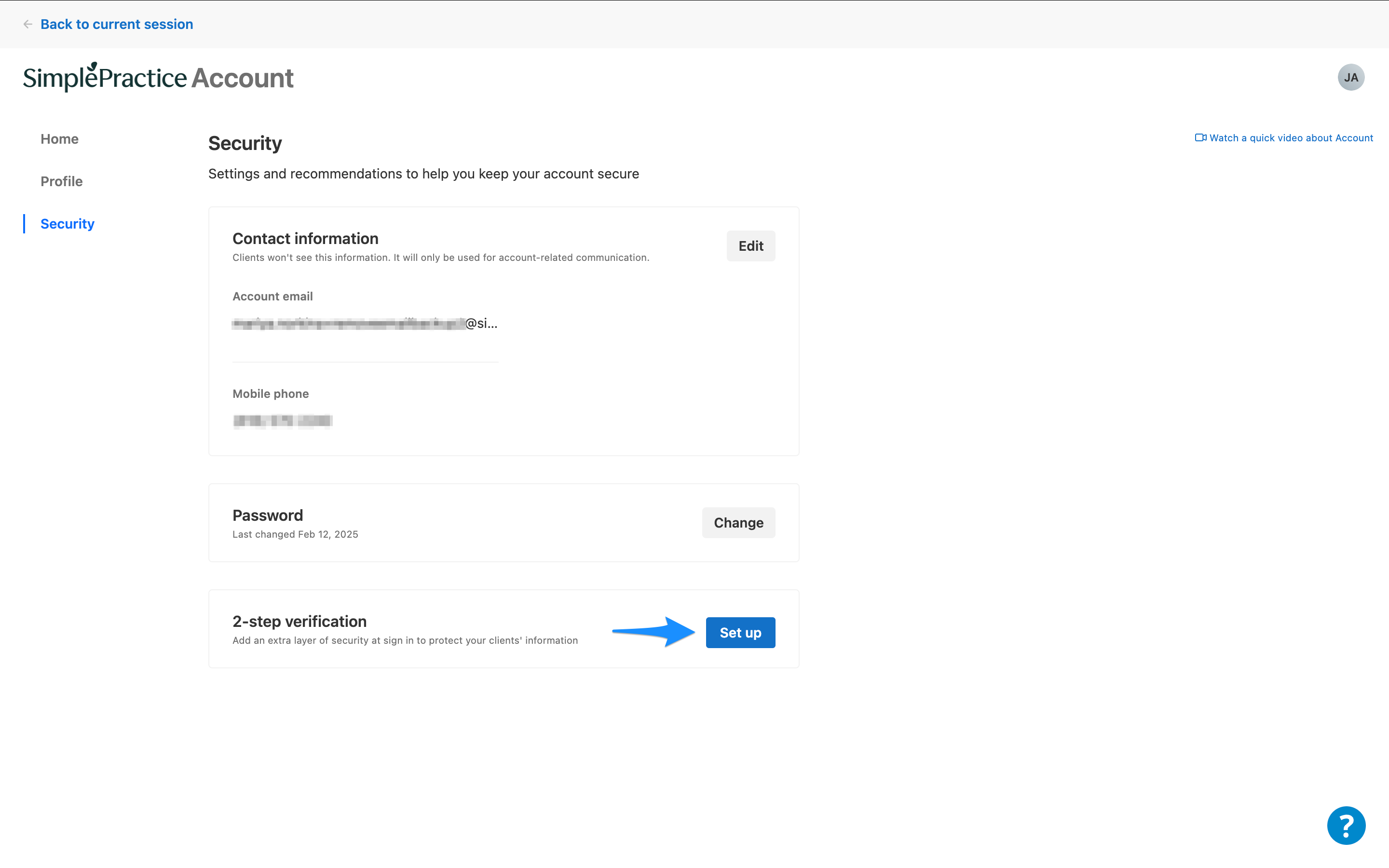Viewport: 1389px width, 868px height.
Task: Edit contact information
Action: pos(751,246)
